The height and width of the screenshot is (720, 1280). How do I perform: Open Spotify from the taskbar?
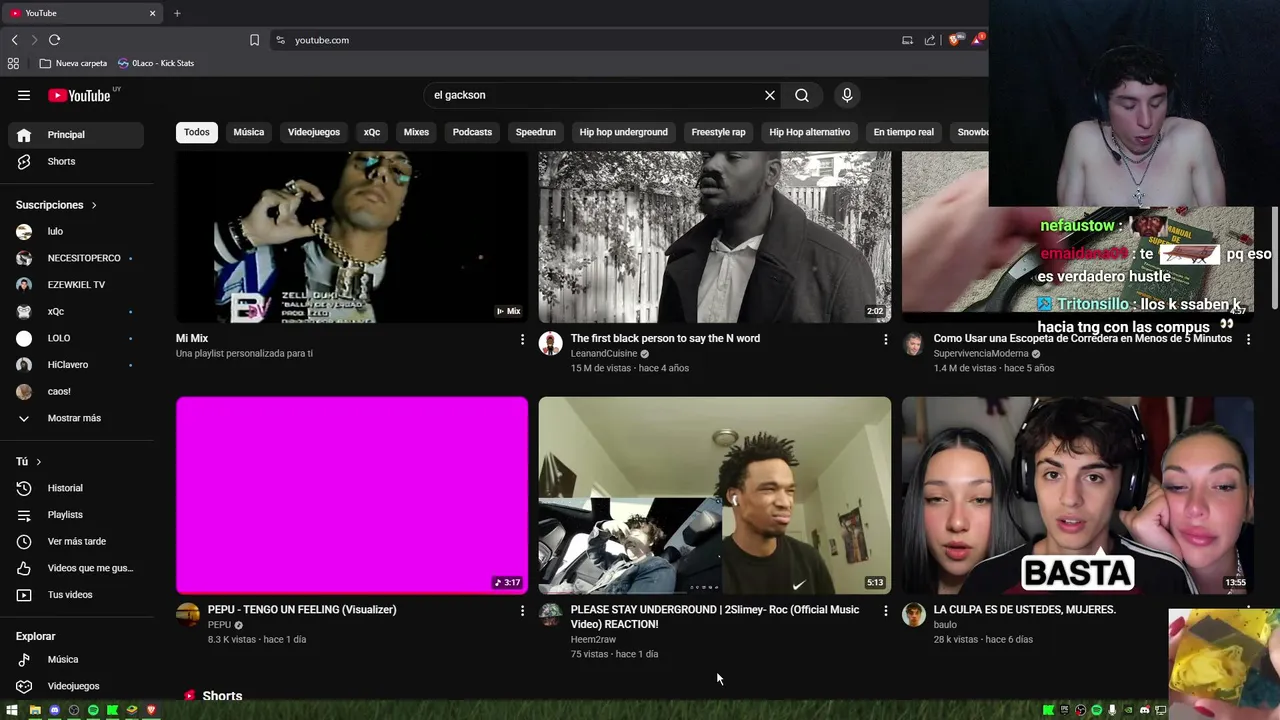point(93,710)
